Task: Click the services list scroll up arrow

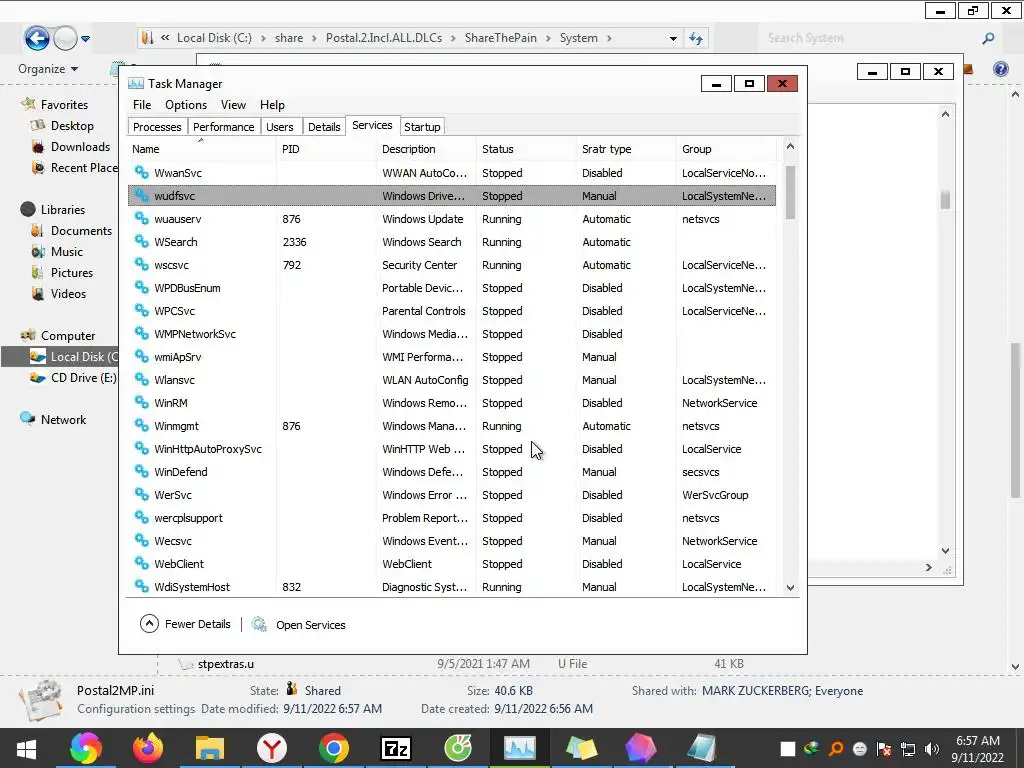Action: 790,146
